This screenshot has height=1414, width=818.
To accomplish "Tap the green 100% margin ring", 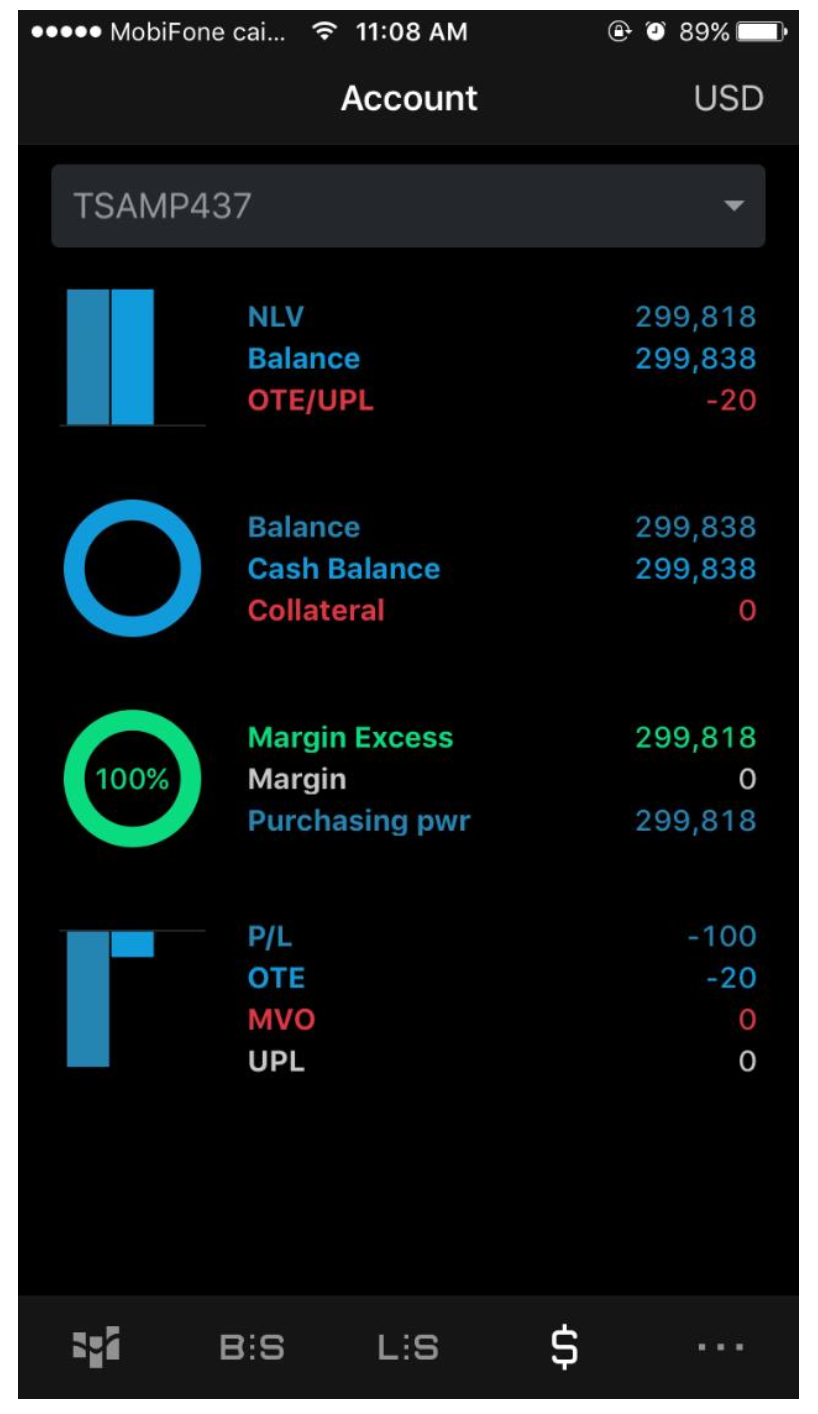I will [132, 778].
